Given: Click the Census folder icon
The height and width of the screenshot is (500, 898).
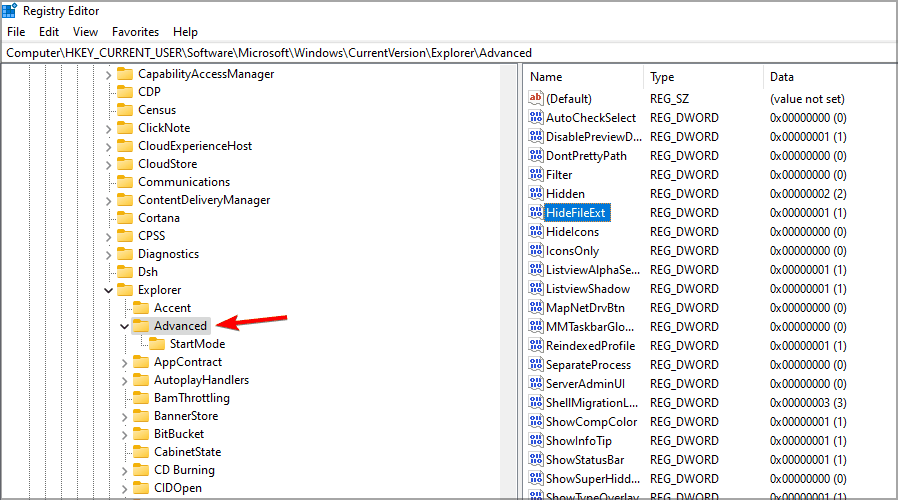Looking at the screenshot, I should point(125,109).
